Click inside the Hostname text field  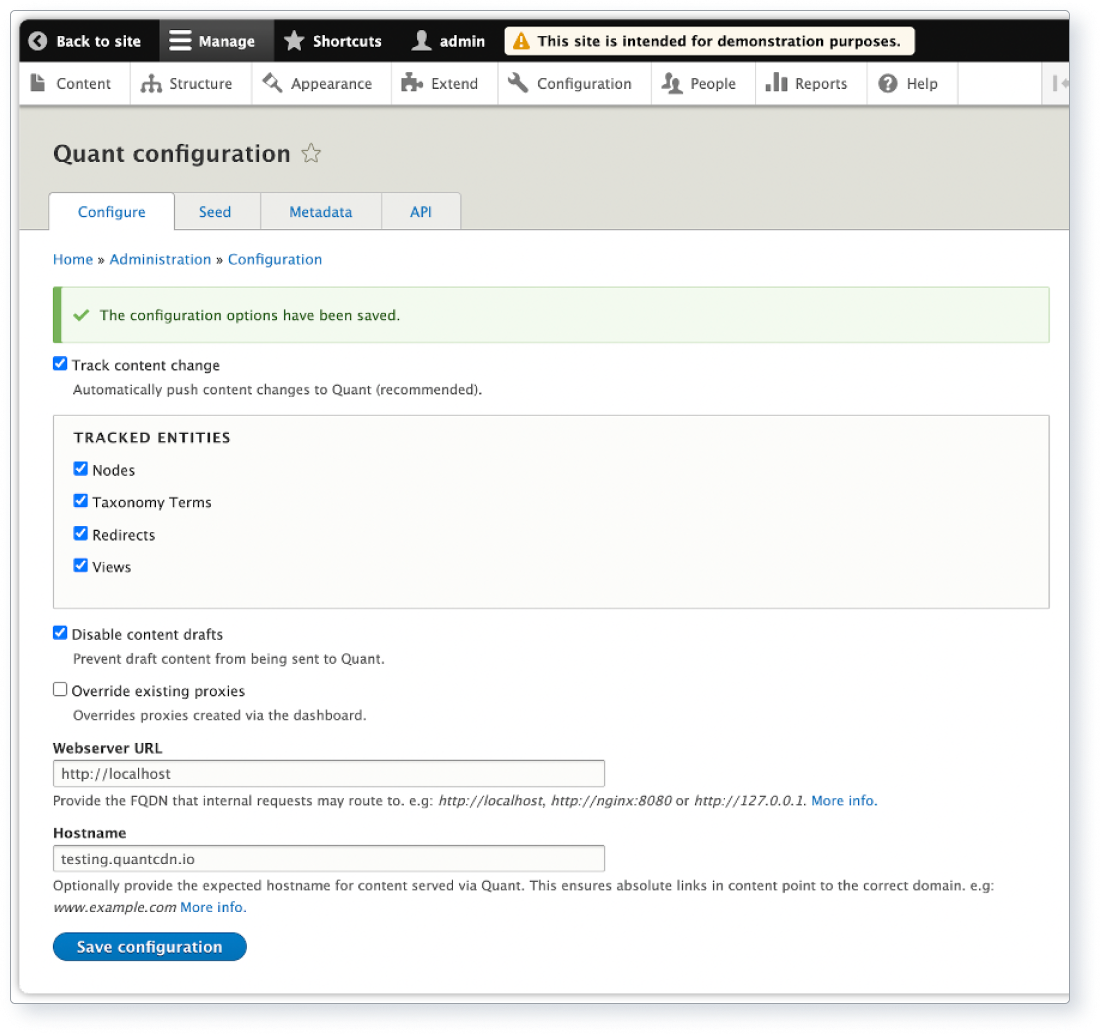coord(328,858)
